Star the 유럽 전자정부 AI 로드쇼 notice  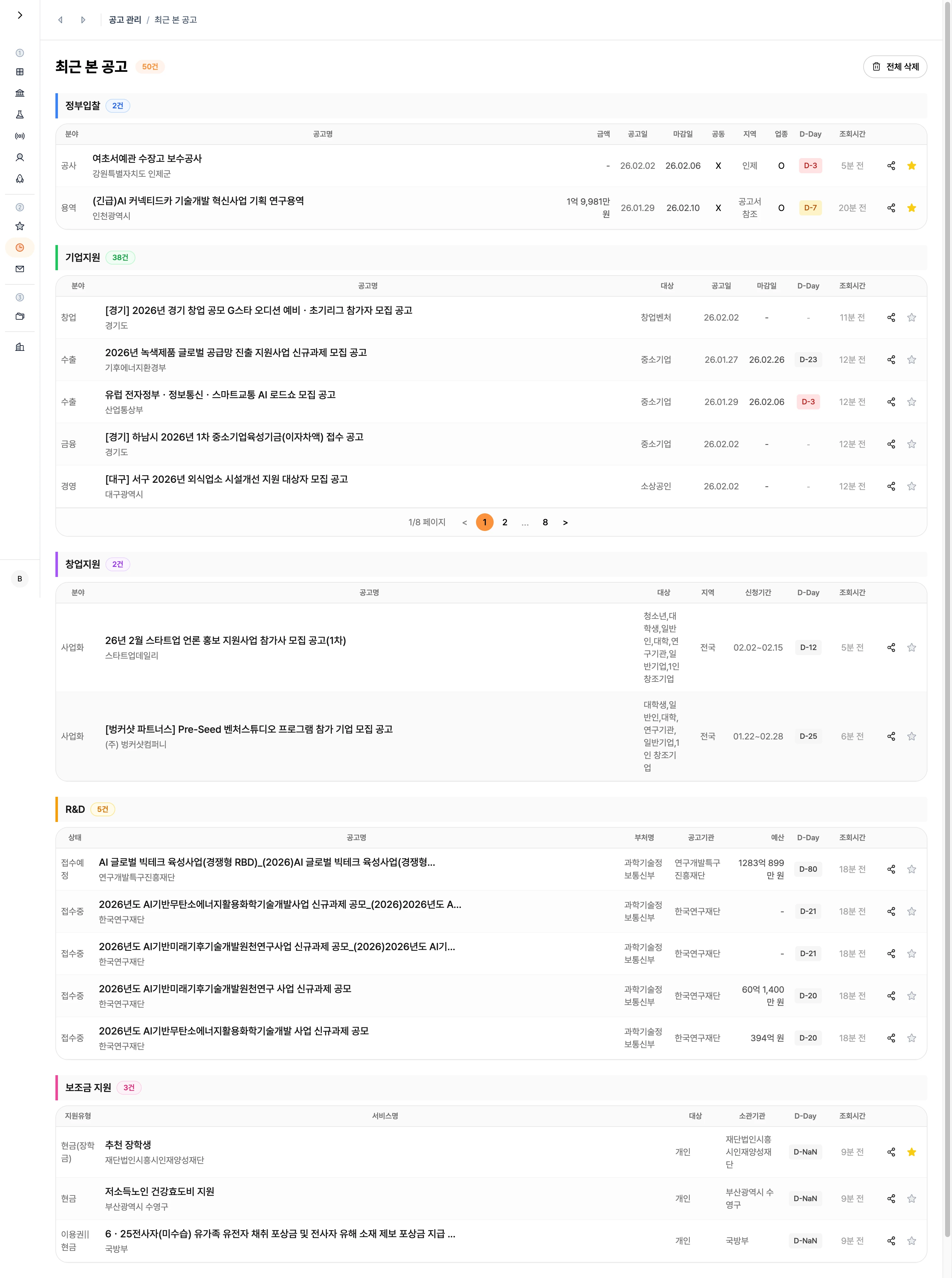tap(911, 402)
